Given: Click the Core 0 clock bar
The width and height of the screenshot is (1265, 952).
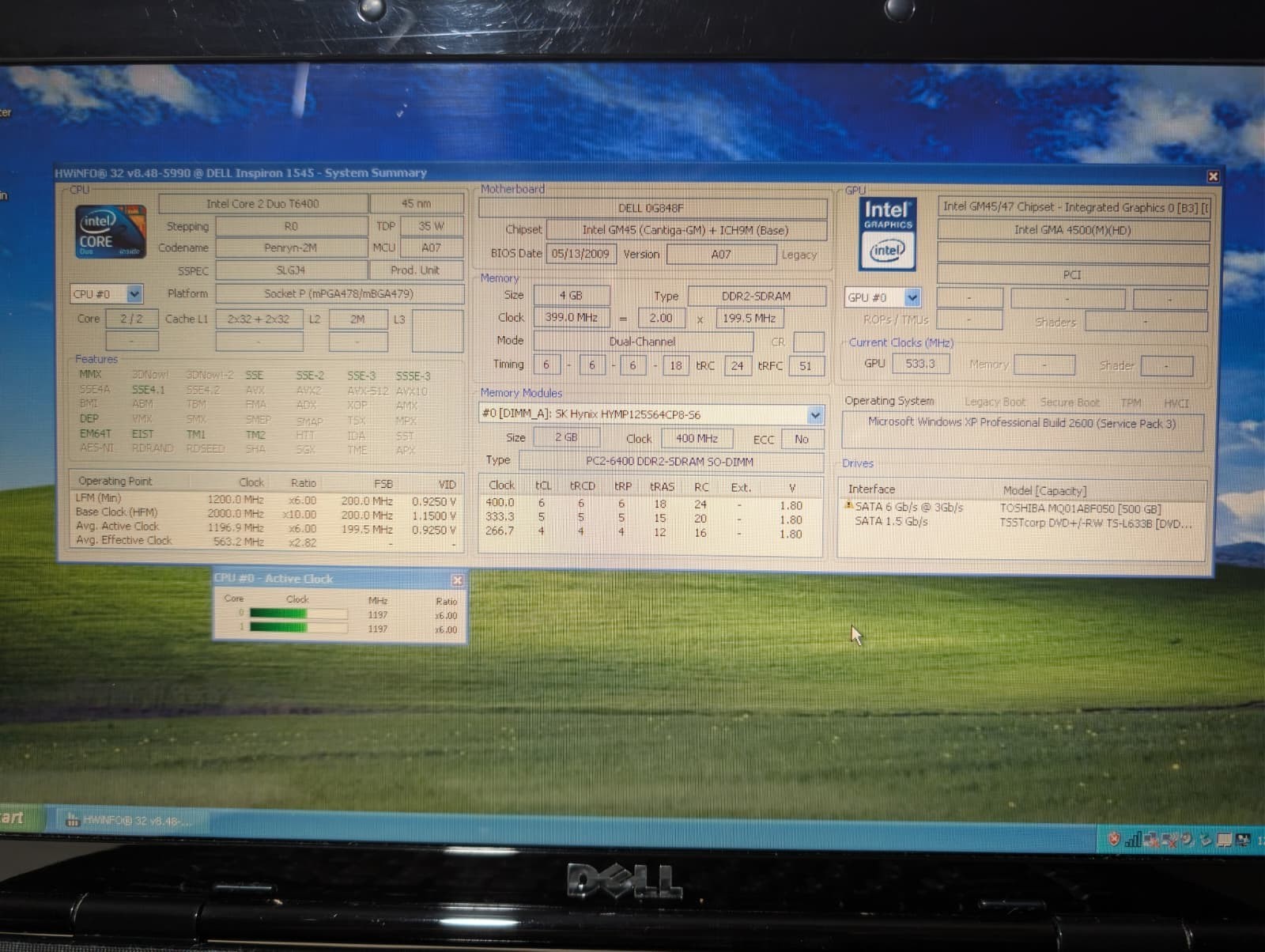Looking at the screenshot, I should tap(298, 614).
